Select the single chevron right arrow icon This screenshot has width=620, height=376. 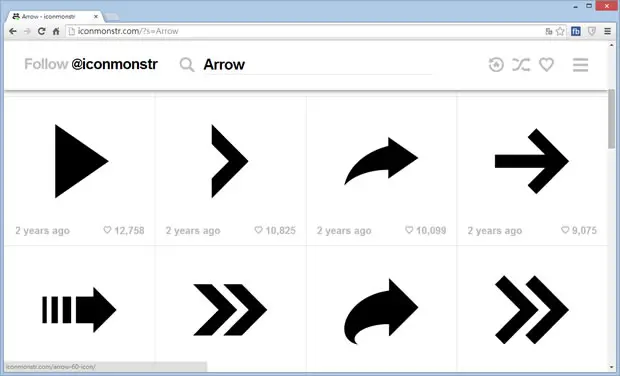[230, 161]
